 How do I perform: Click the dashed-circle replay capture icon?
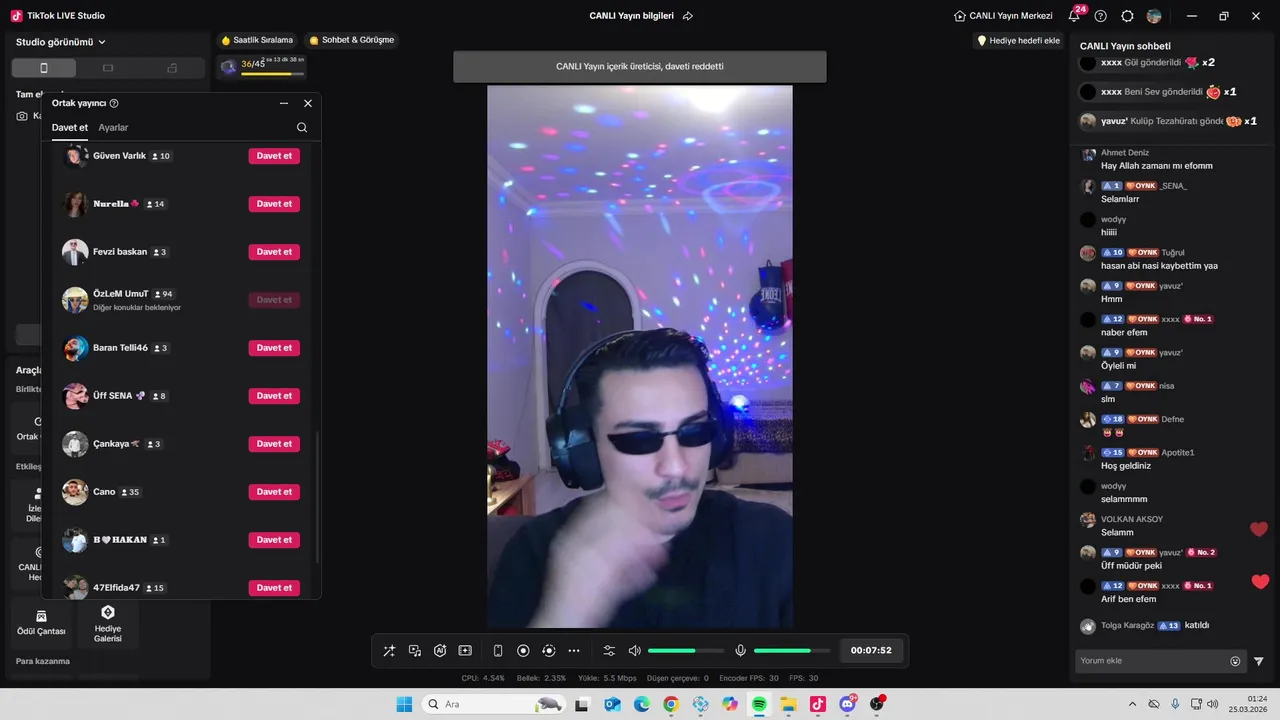(x=548, y=651)
